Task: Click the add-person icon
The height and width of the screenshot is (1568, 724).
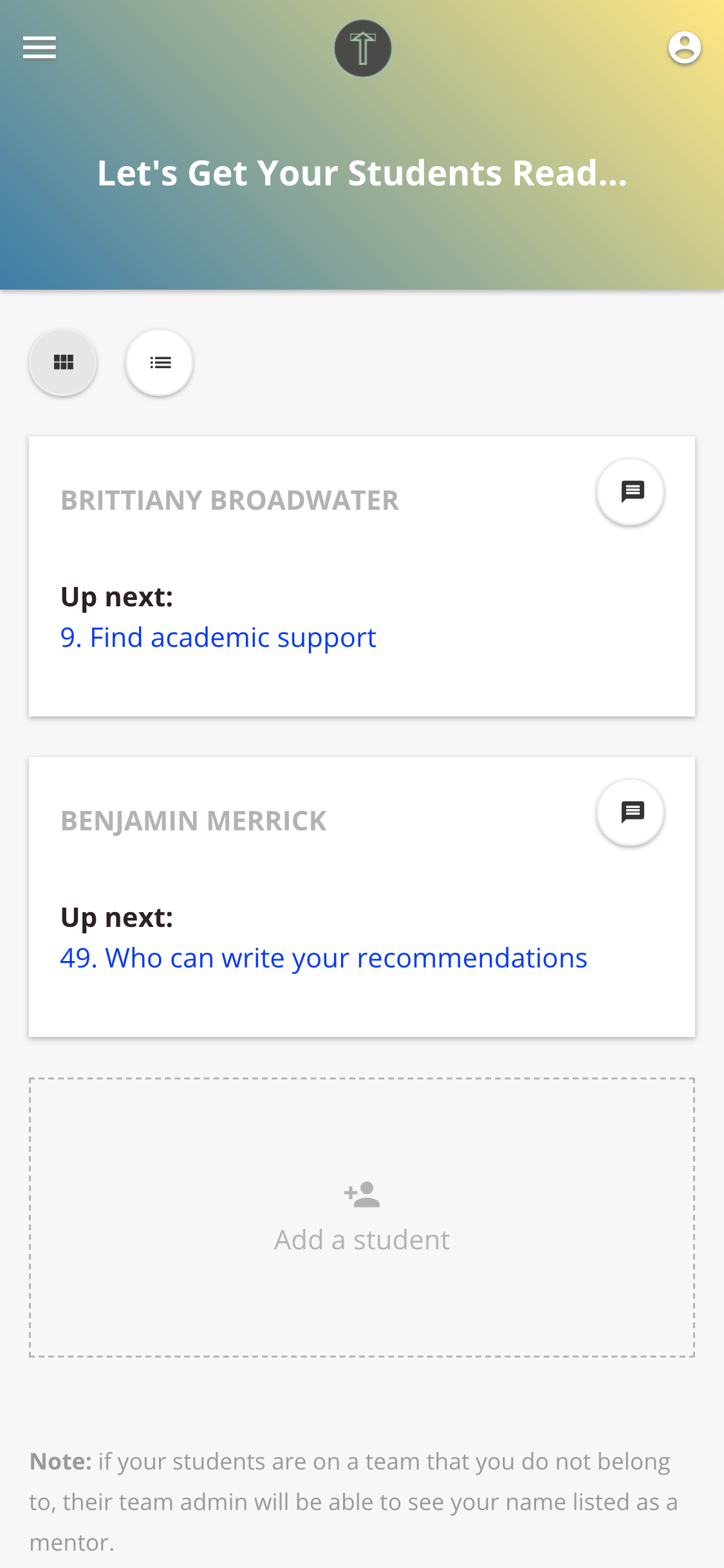Action: (x=362, y=1195)
